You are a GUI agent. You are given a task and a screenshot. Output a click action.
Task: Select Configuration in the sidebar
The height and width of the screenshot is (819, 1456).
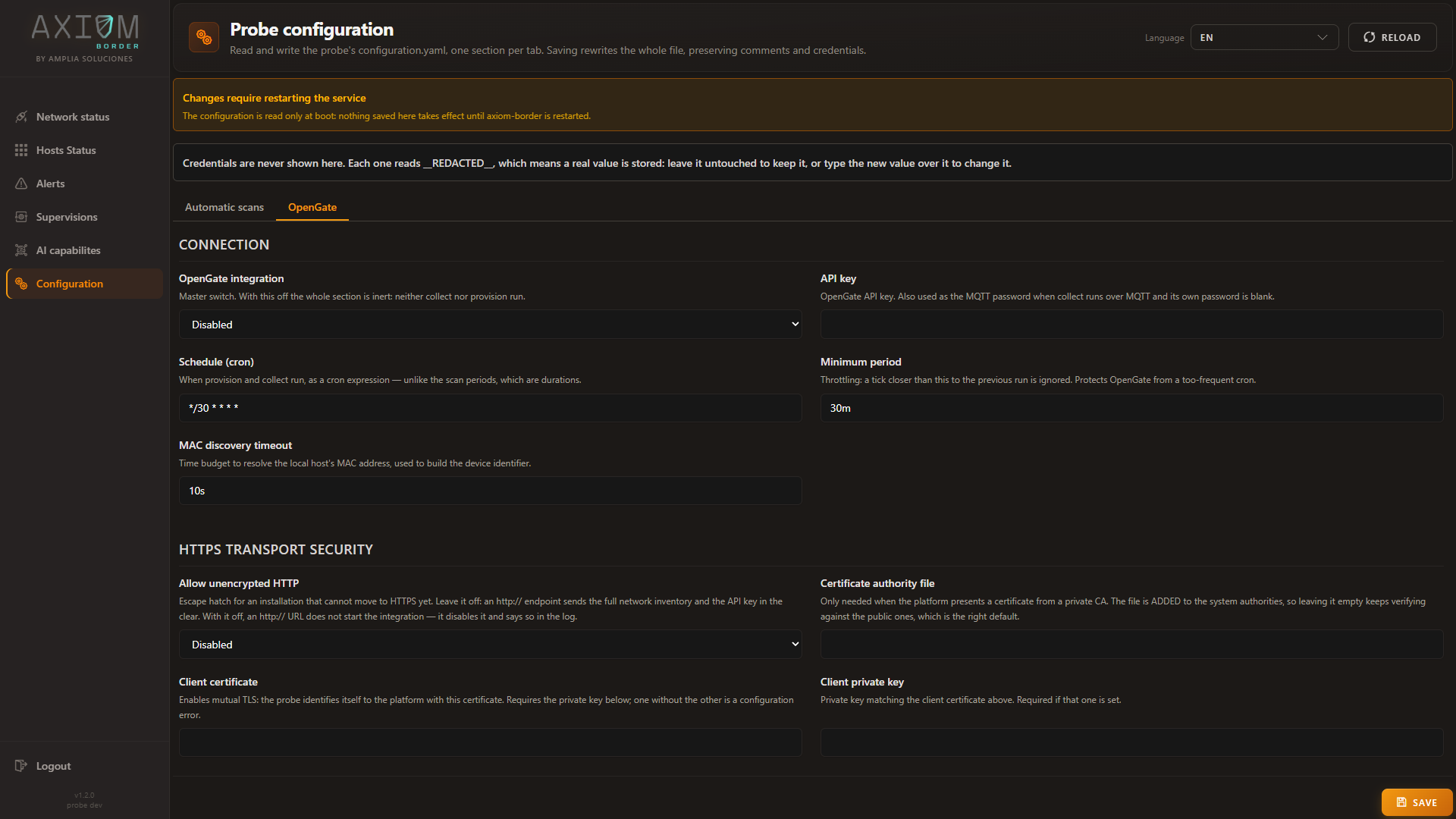pos(84,284)
